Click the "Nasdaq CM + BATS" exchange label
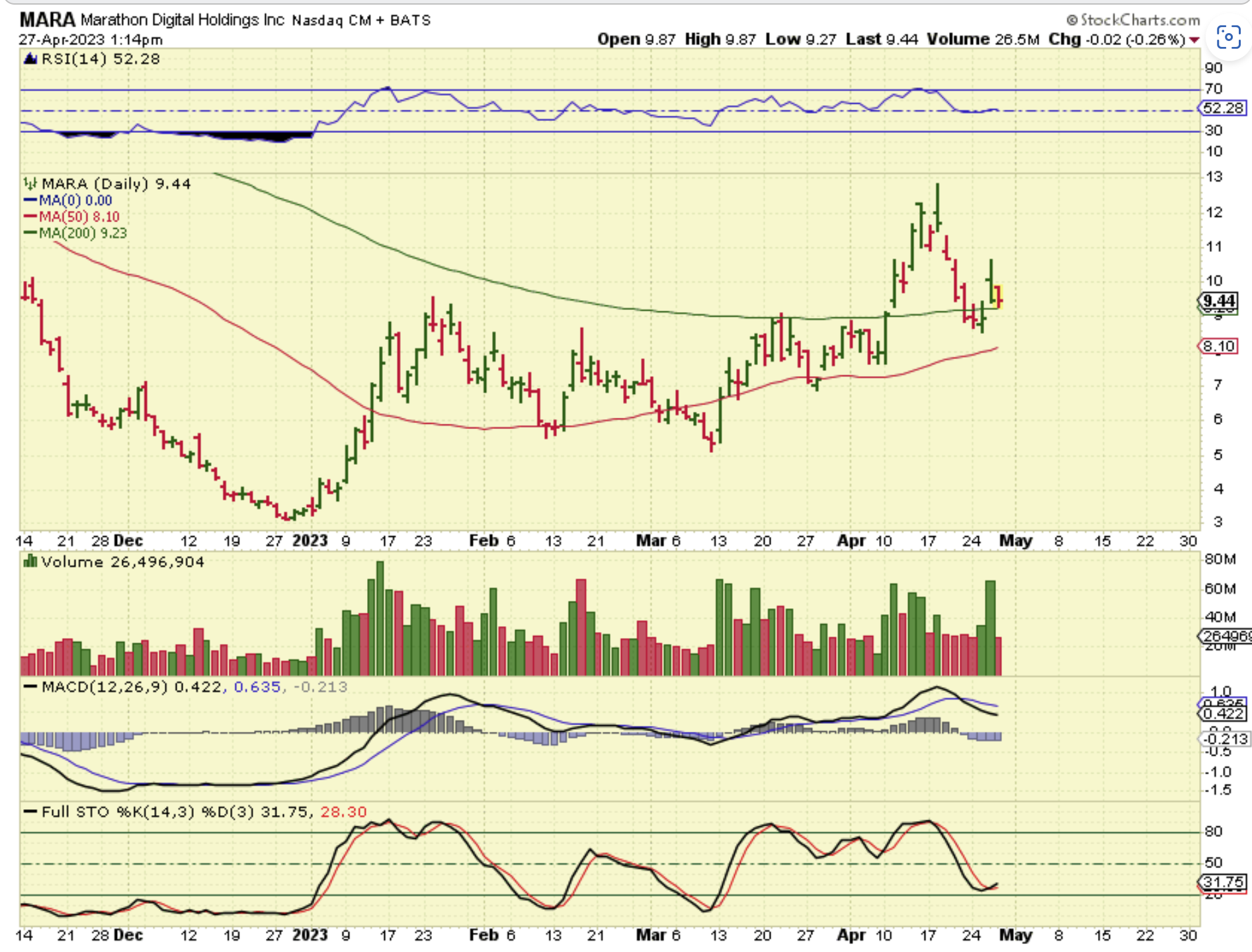Screen dimensions: 1252x952 point(361,20)
